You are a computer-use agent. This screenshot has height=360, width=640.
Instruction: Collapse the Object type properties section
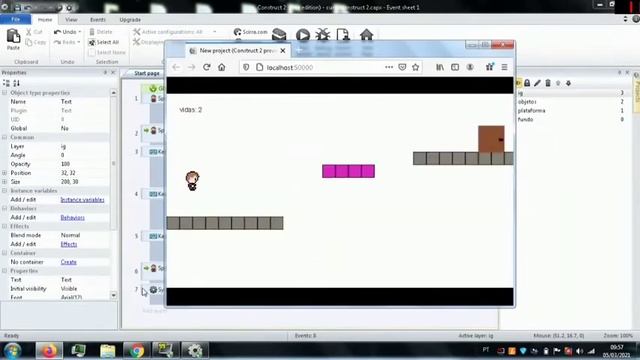pyautogui.click(x=4, y=93)
